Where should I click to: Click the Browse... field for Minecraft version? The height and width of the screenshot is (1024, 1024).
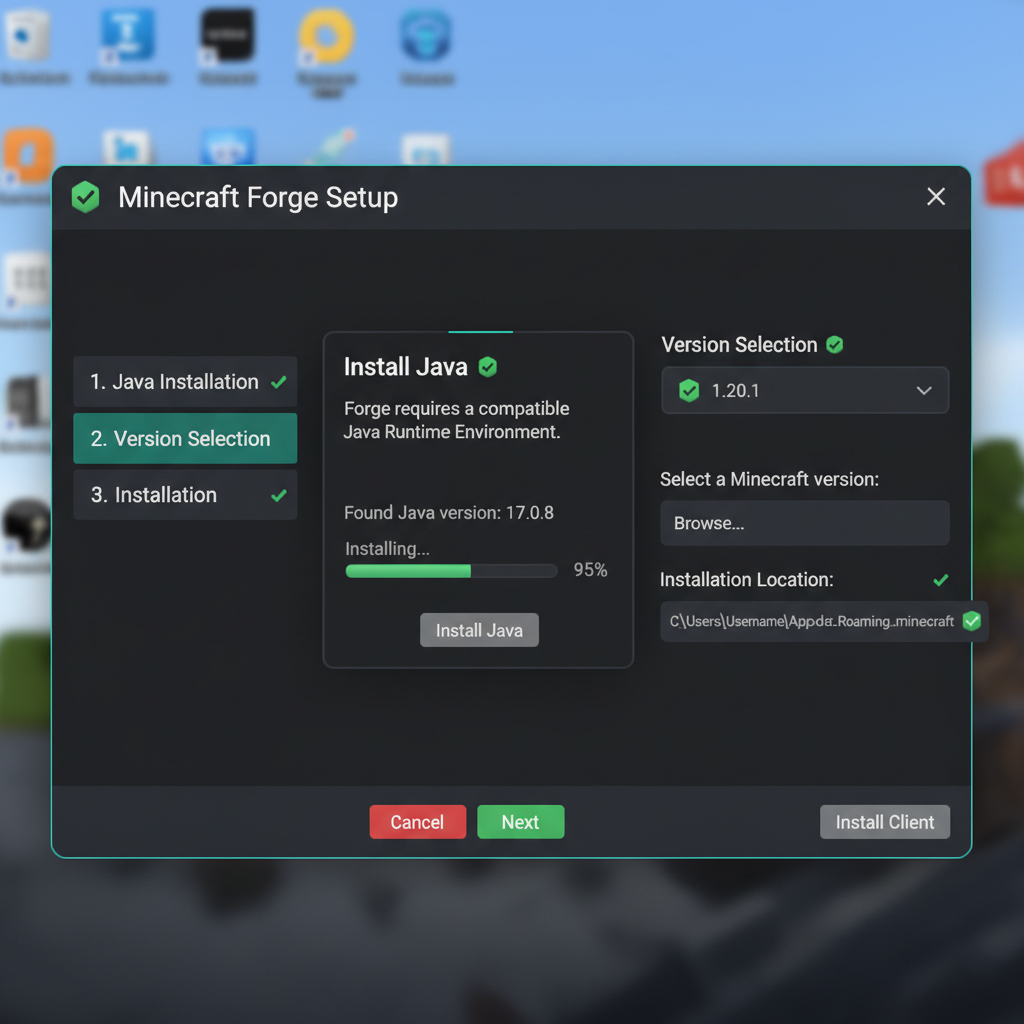805,523
